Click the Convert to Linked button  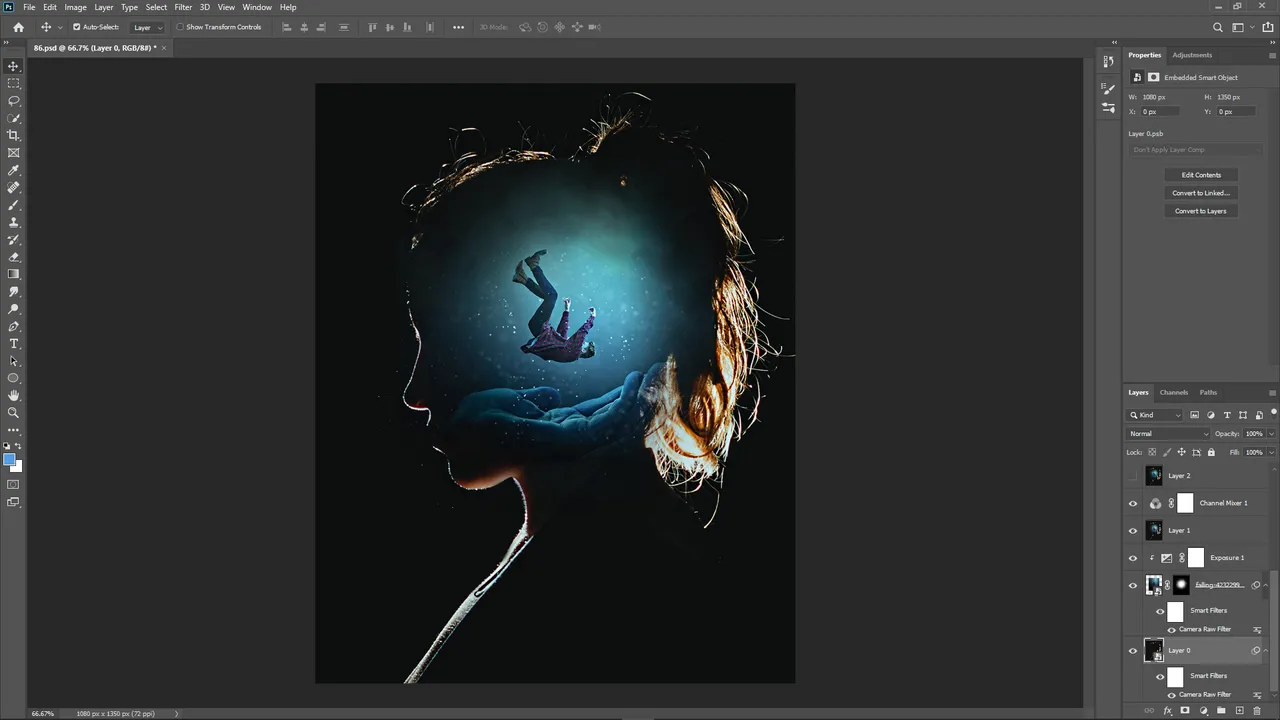(1201, 193)
